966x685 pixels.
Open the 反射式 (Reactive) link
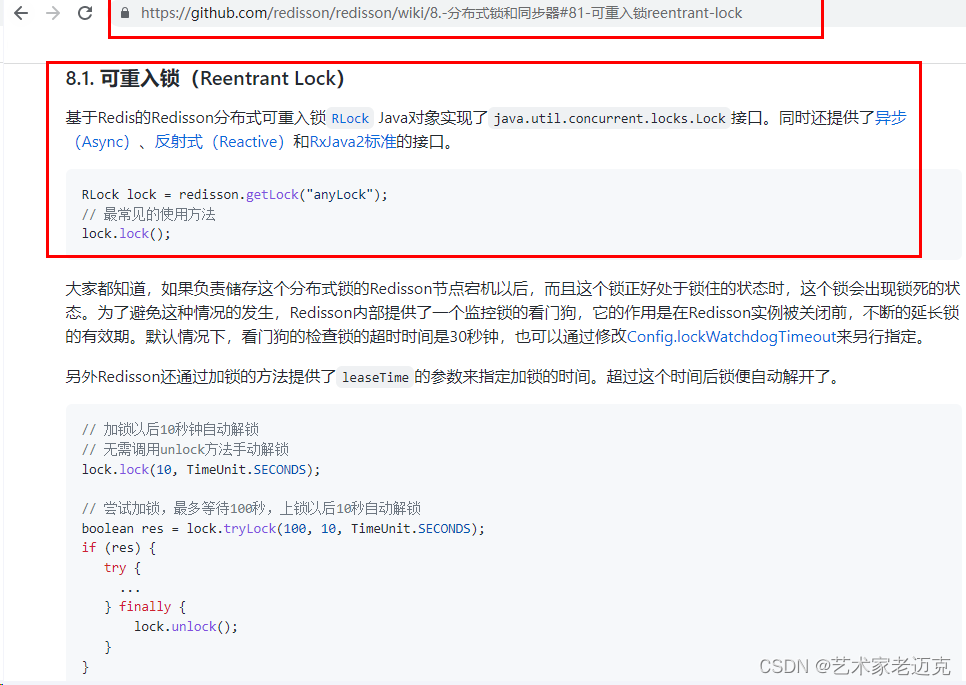click(219, 142)
